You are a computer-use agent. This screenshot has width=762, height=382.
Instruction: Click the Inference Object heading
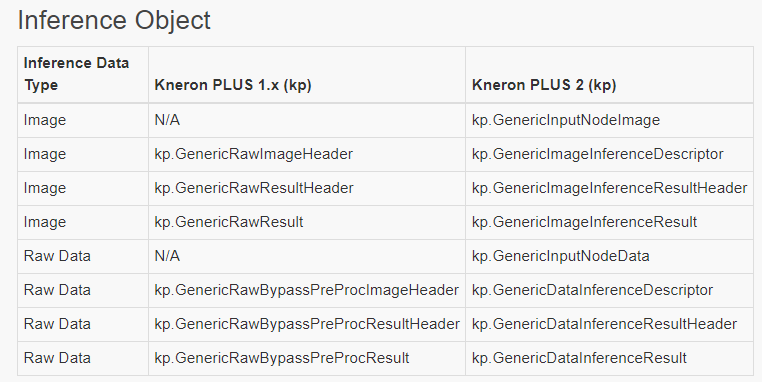[114, 21]
